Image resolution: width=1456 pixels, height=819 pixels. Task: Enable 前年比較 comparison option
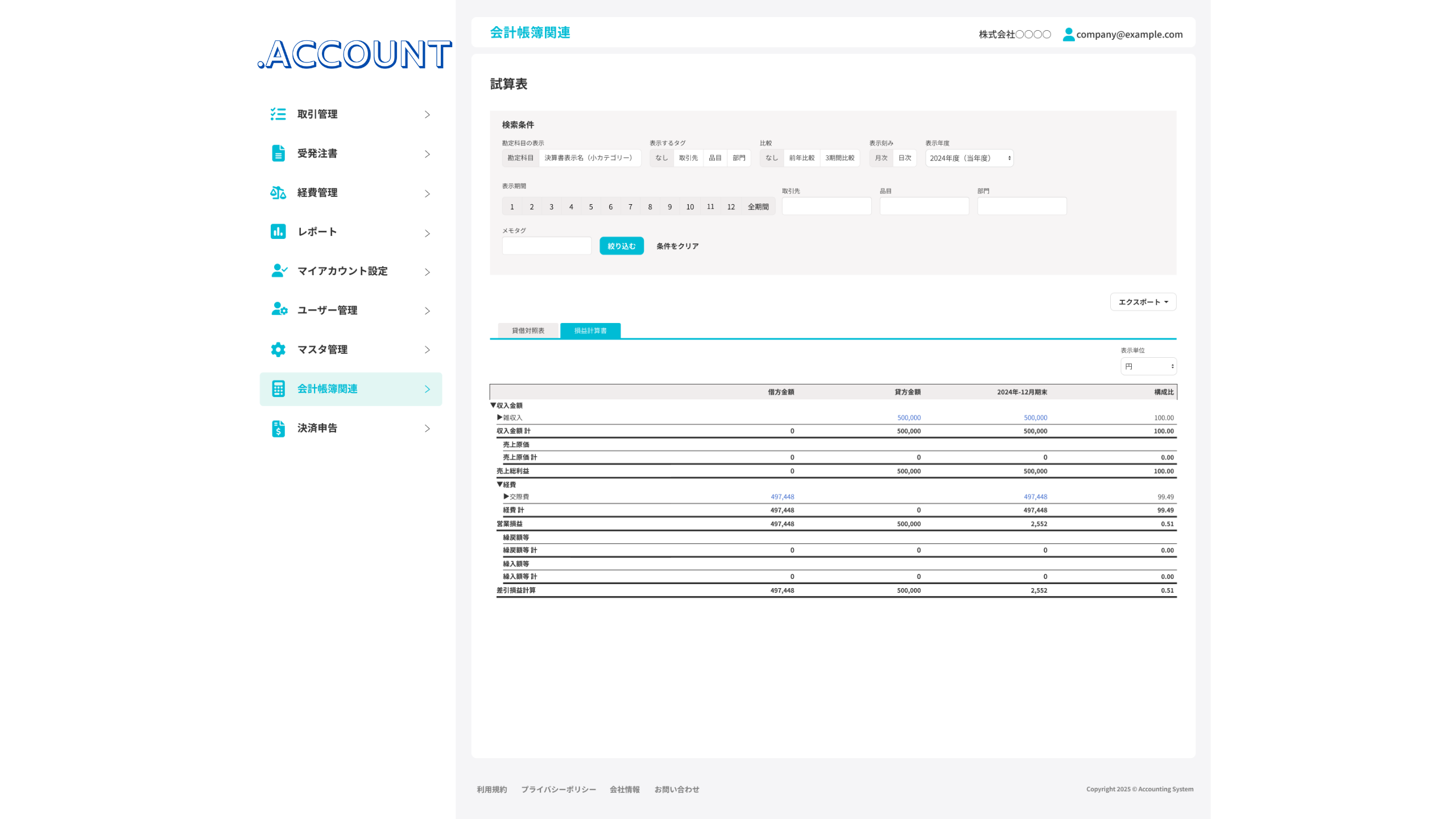click(801, 158)
